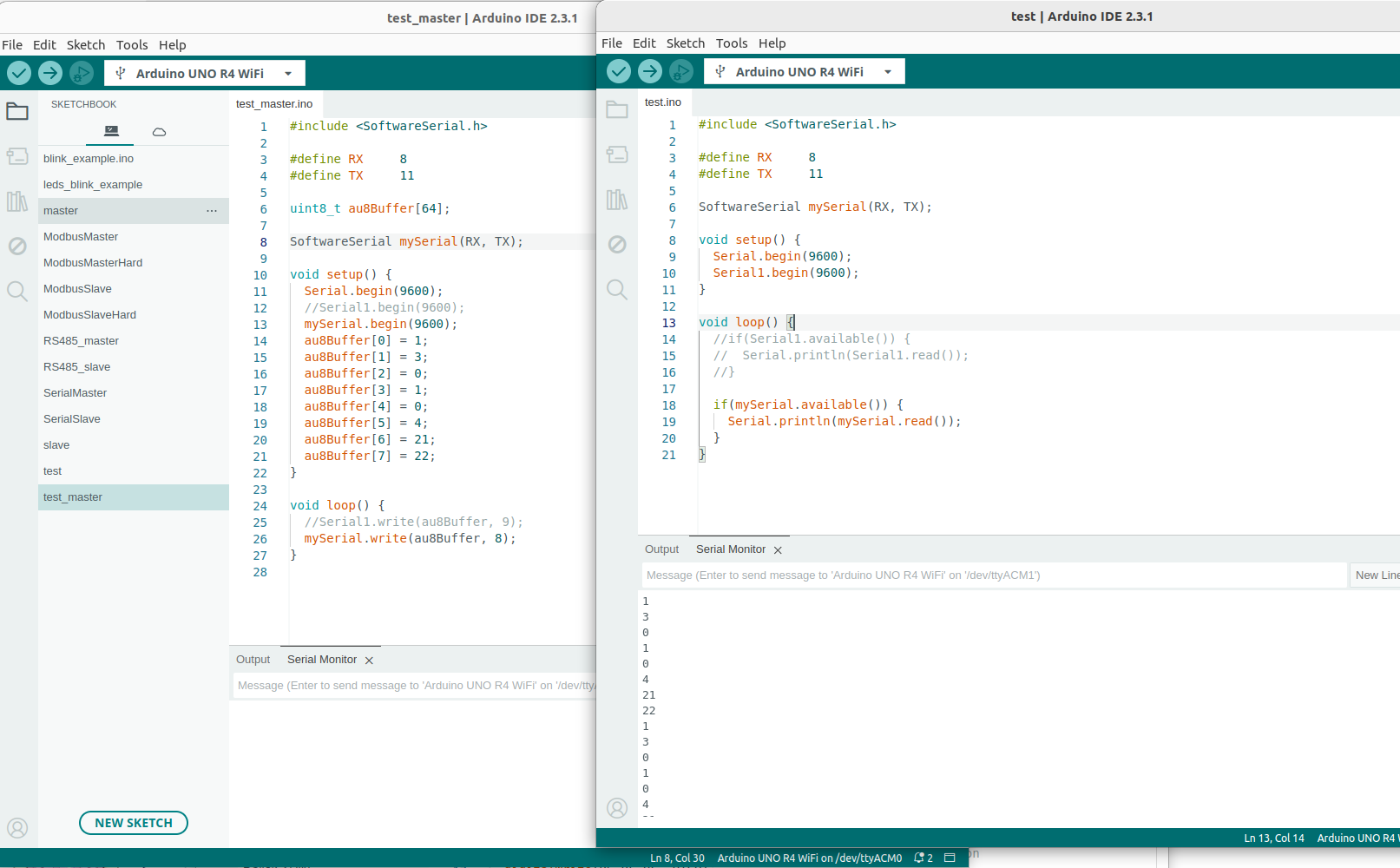Open Help menu in test_master window
Screen dimensions: 1400x868
[172, 45]
